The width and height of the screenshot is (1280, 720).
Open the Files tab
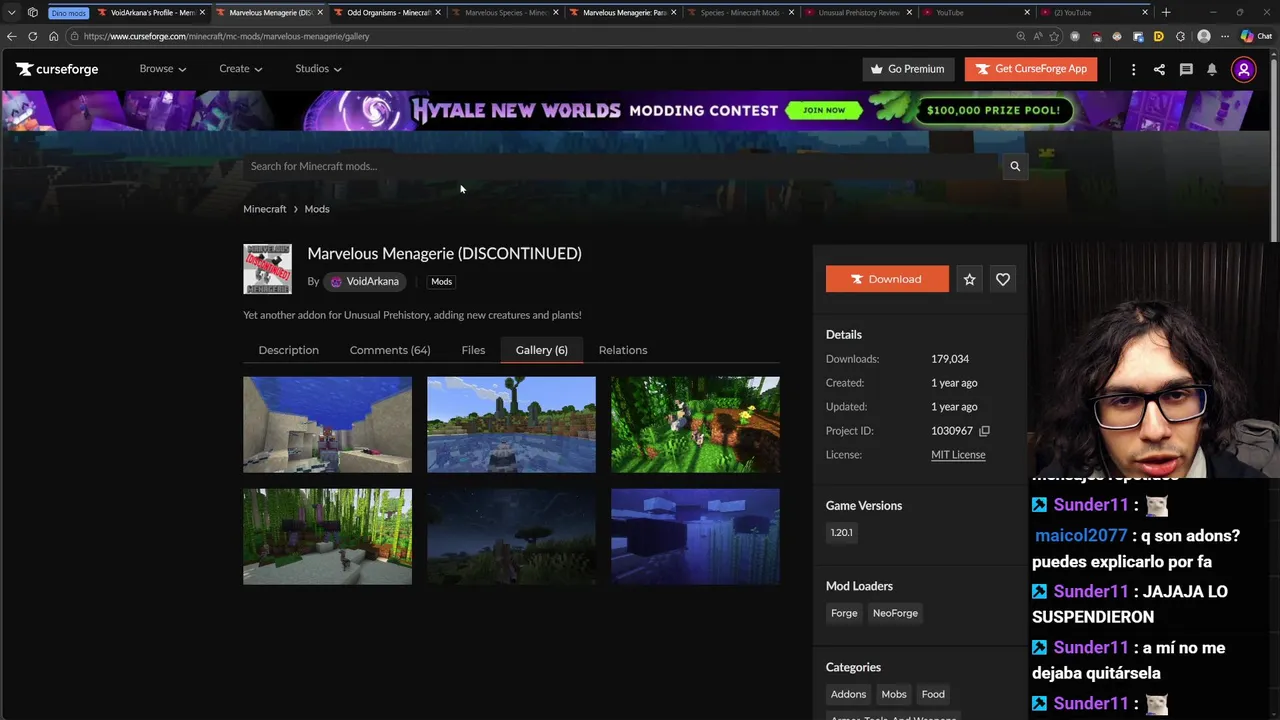tap(473, 350)
